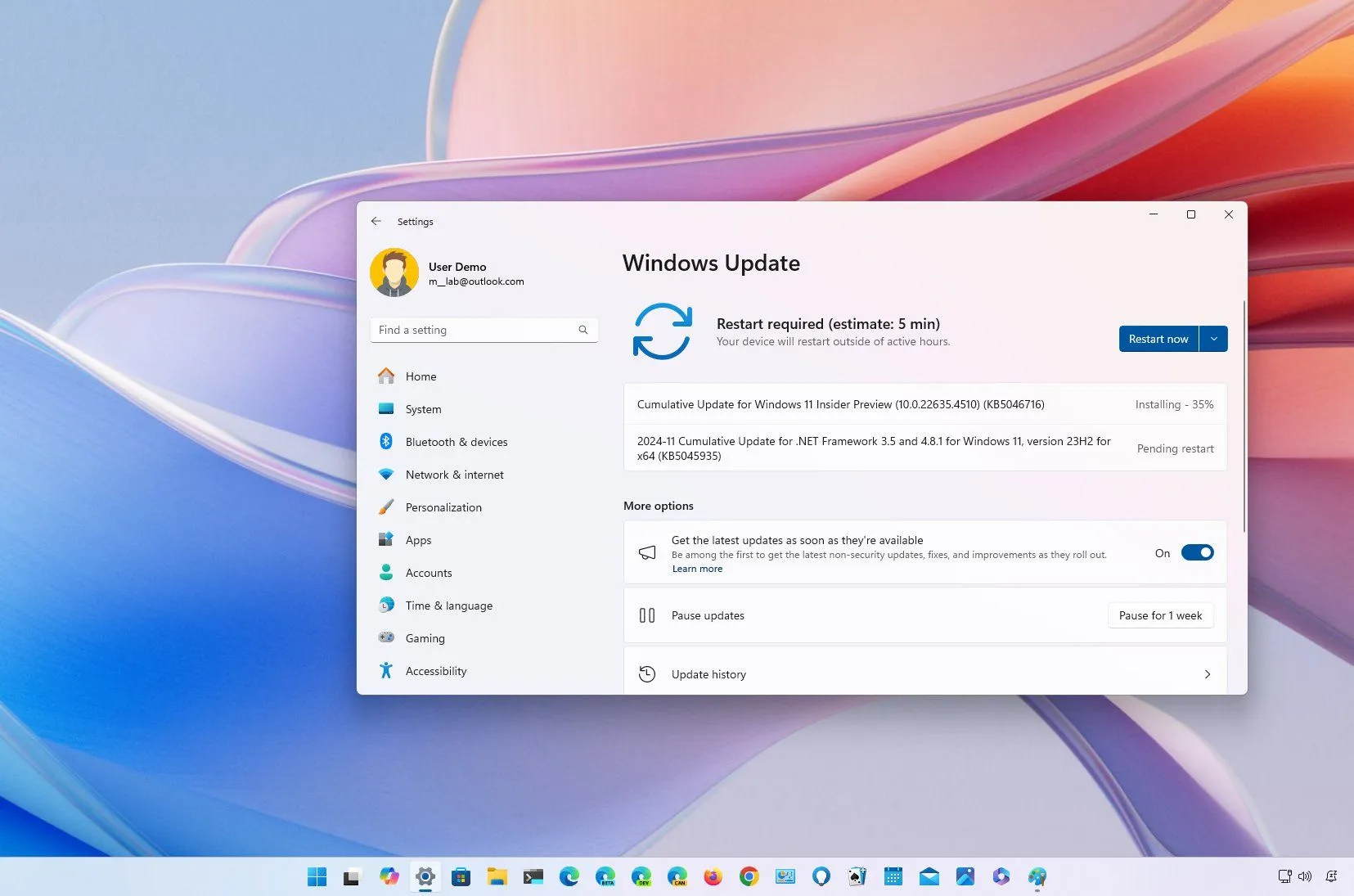Select Accounts in the sidebar
Viewport: 1354px width, 896px height.
coord(428,572)
